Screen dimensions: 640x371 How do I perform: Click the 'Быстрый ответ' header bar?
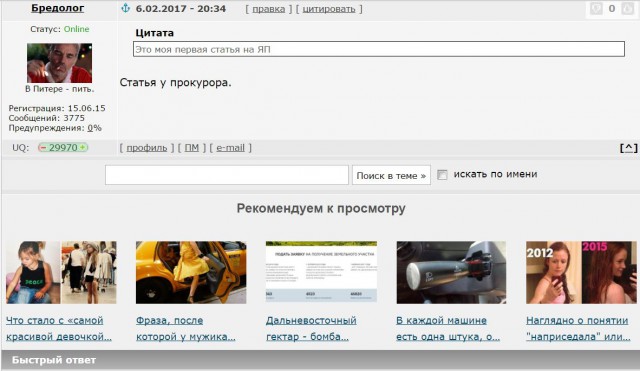tap(320, 360)
